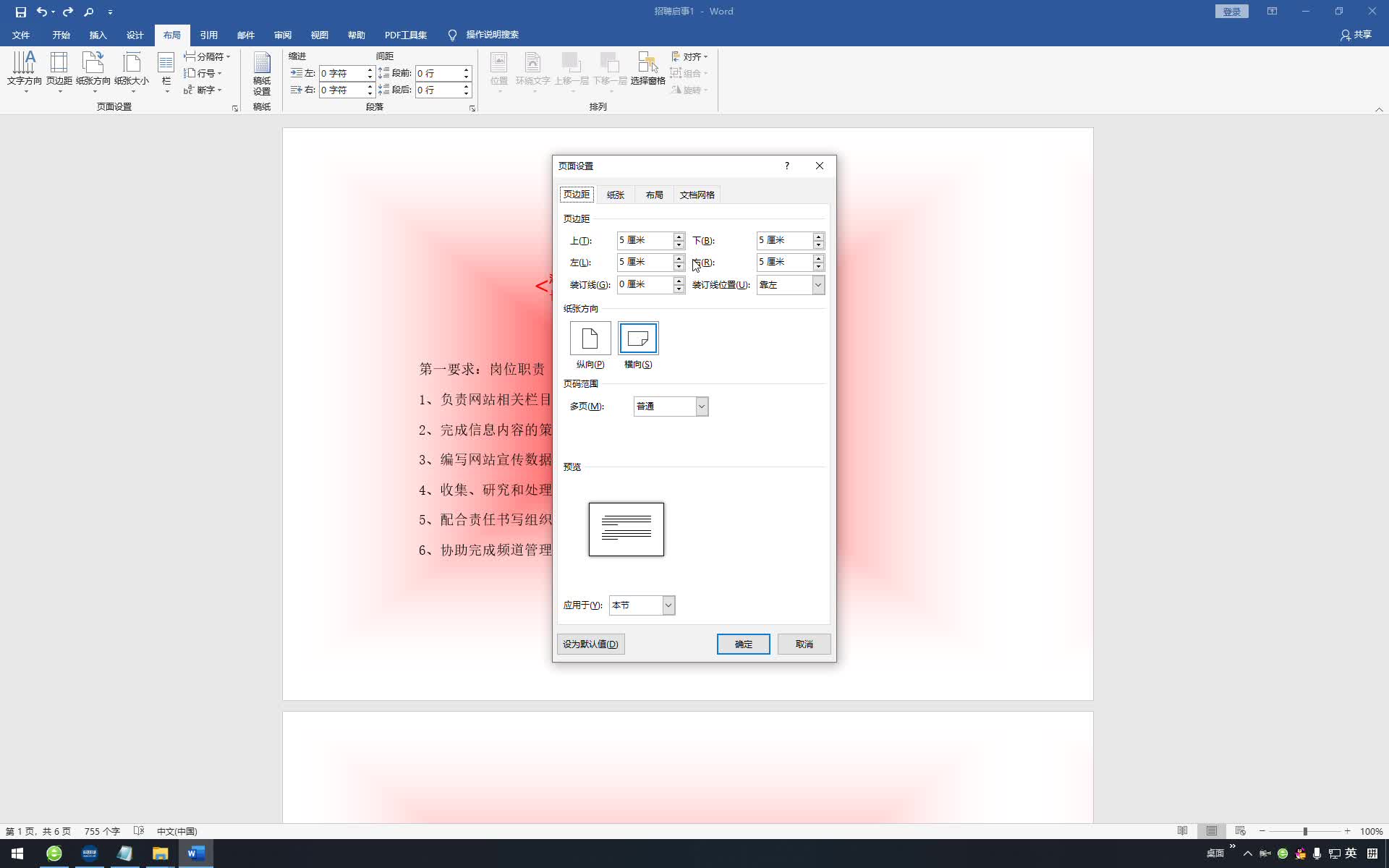Click the Position (位置) ribbon icon

[499, 71]
